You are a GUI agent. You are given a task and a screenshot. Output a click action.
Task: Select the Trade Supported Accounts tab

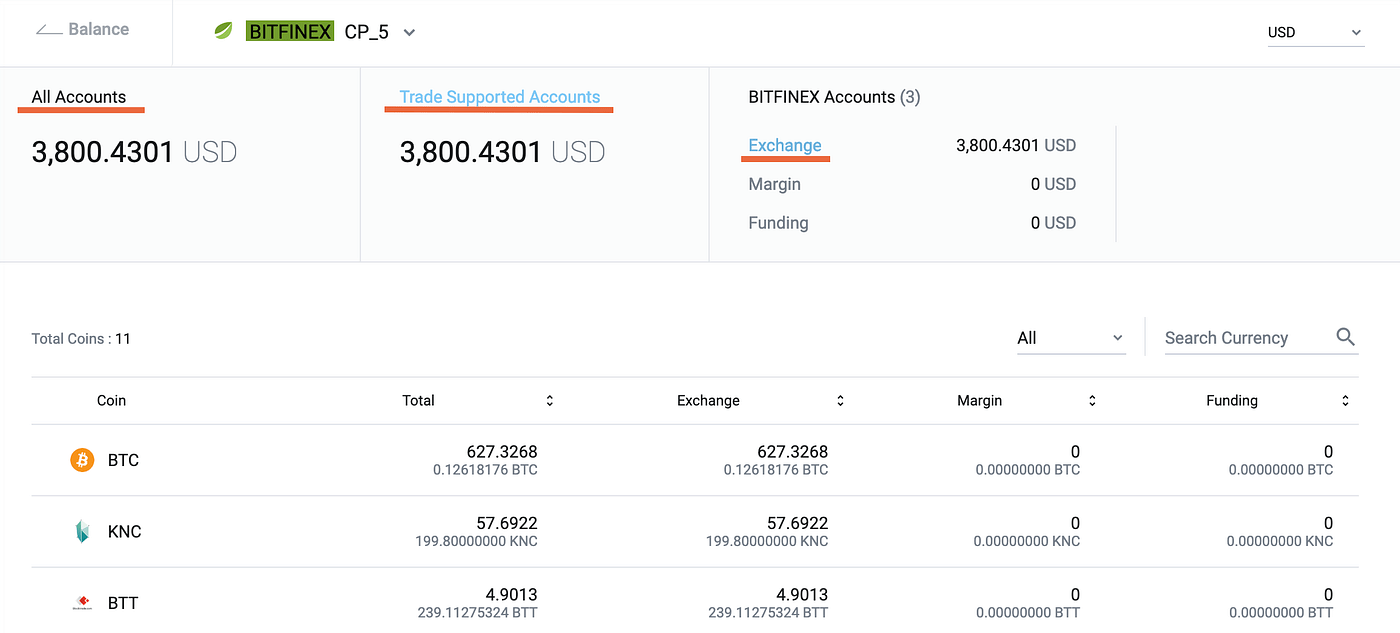[x=499, y=97]
